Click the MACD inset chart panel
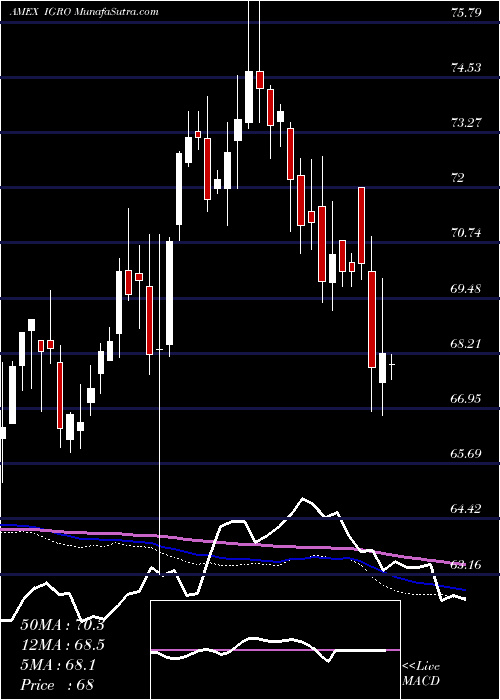This screenshot has height=700, width=500. pyautogui.click(x=275, y=650)
